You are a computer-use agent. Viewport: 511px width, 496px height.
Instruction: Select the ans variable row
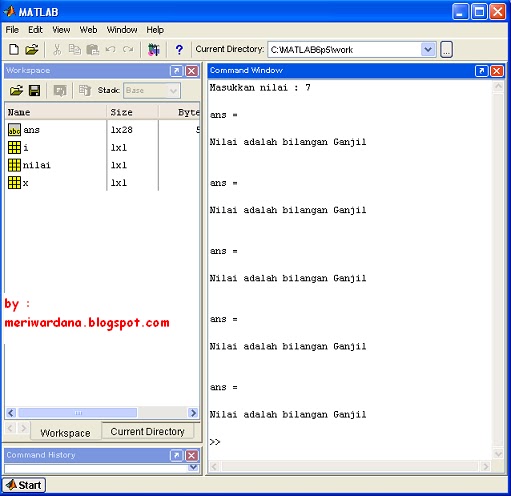103,130
